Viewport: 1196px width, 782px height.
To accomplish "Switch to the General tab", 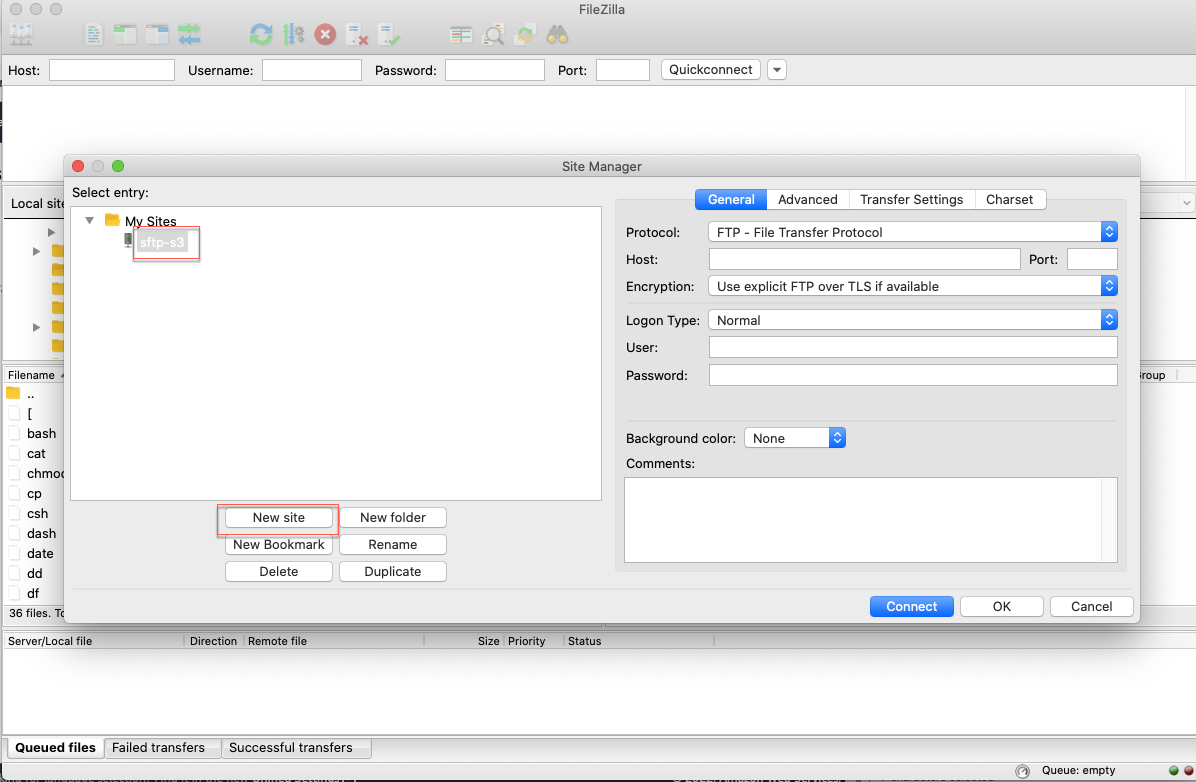I will 731,199.
